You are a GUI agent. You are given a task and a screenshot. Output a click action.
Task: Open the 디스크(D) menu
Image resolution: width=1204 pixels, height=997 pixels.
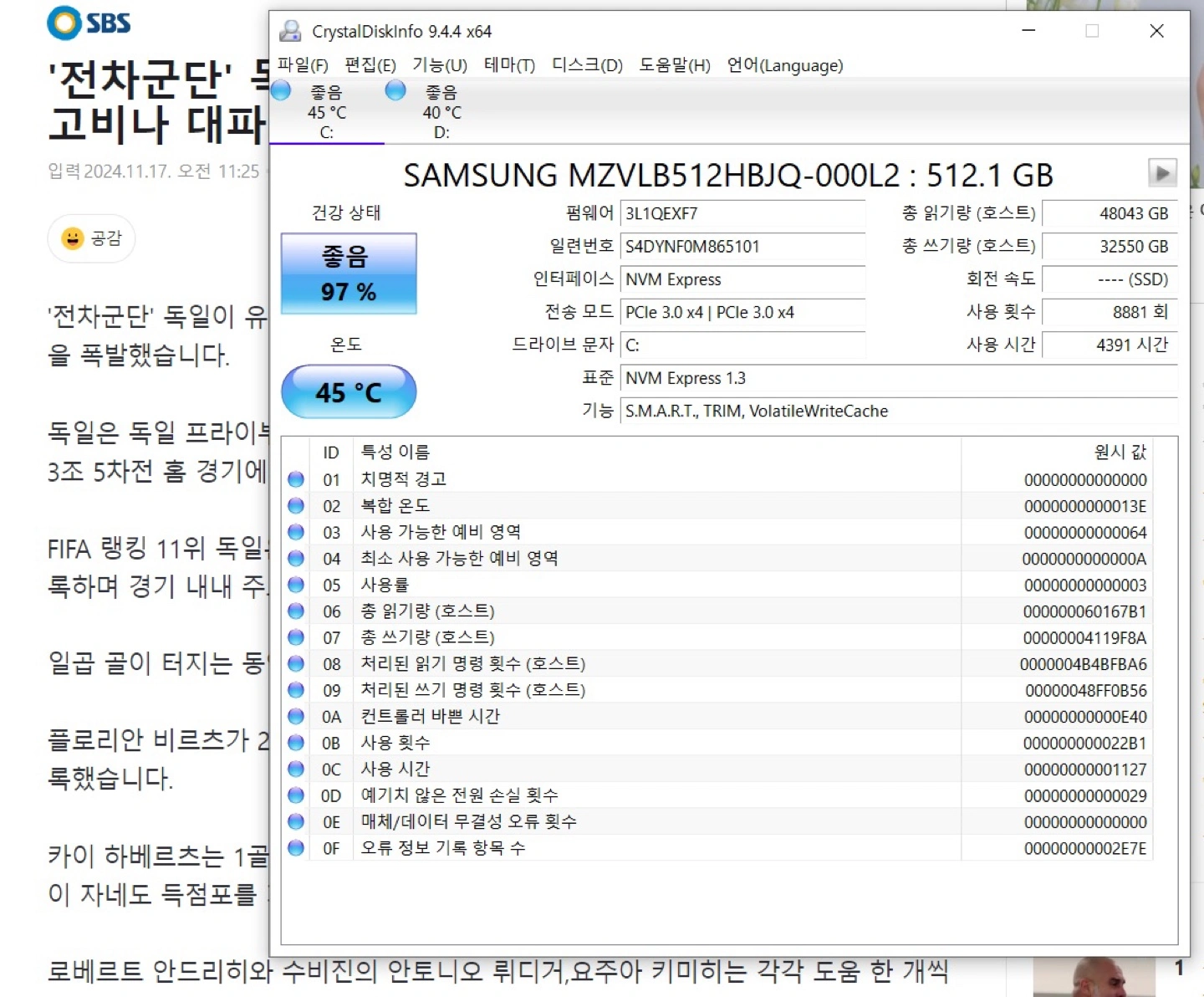587,65
